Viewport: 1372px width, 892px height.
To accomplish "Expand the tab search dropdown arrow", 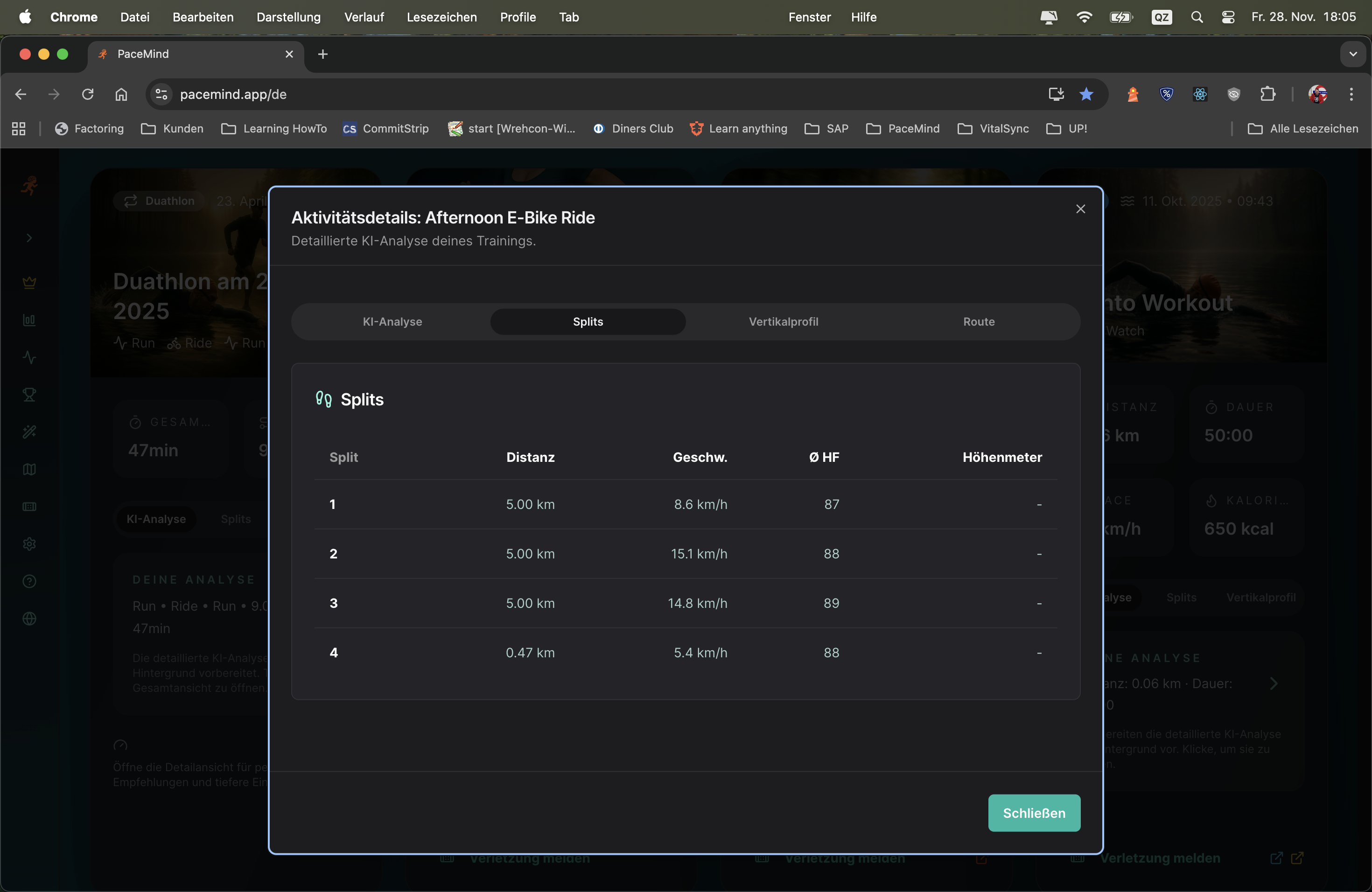I will click(x=1352, y=54).
